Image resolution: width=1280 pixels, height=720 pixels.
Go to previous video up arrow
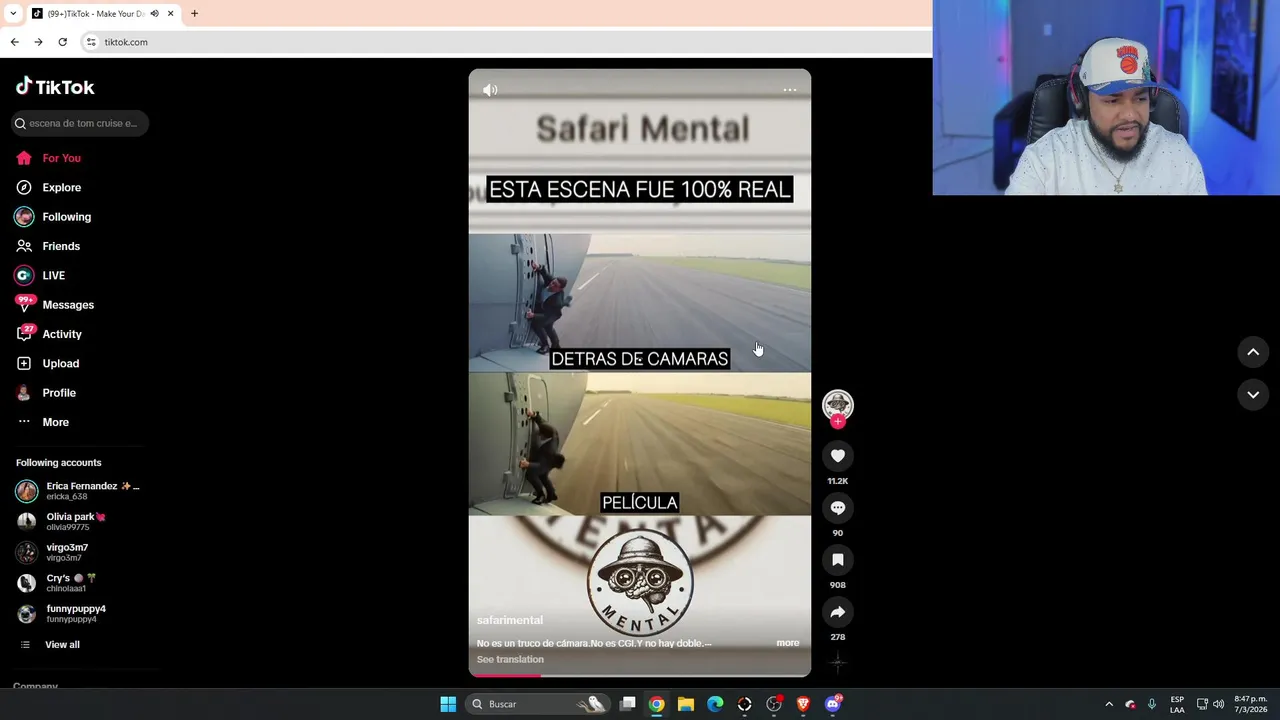[x=1253, y=352]
